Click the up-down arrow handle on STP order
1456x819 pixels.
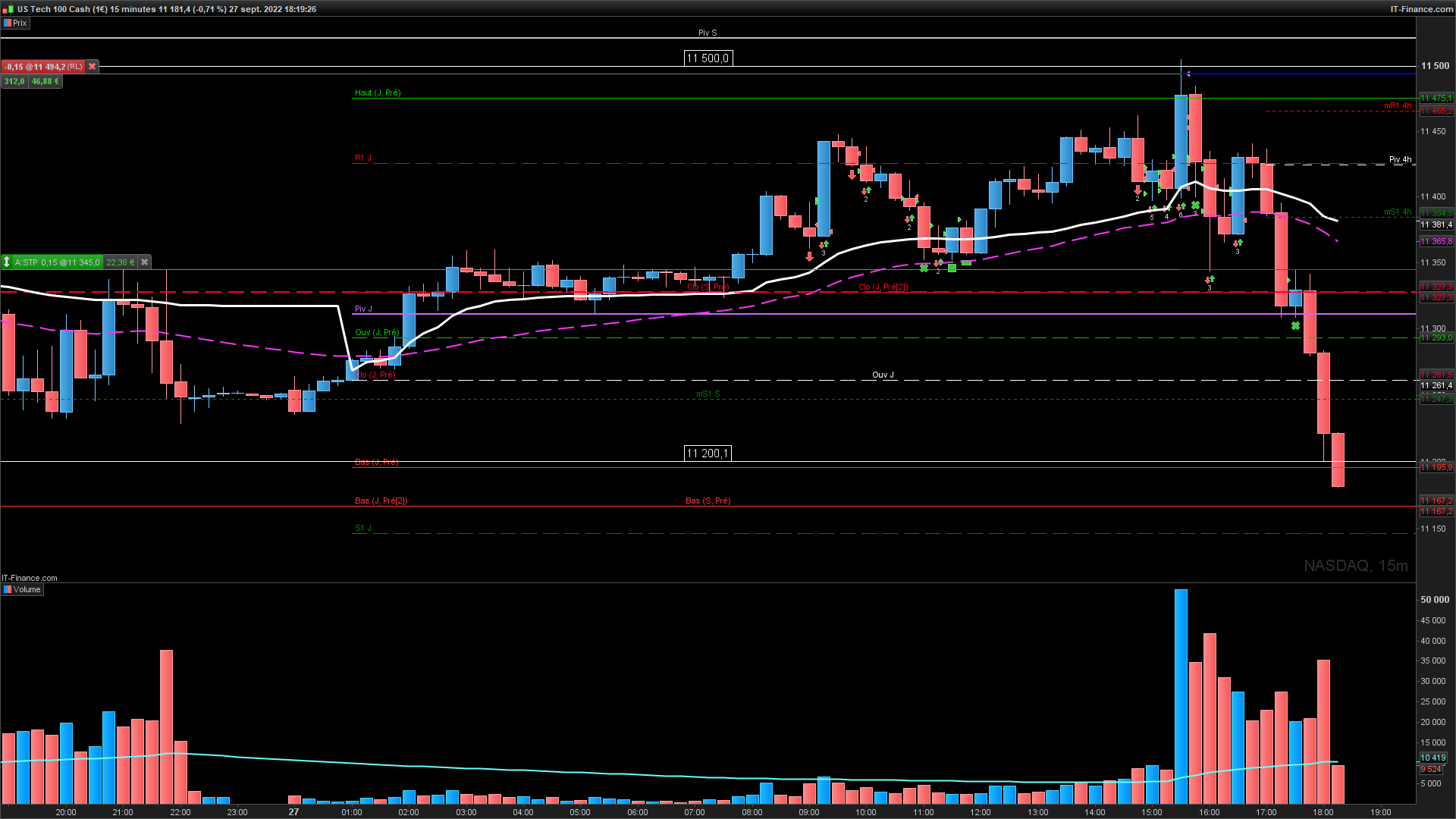(x=7, y=262)
